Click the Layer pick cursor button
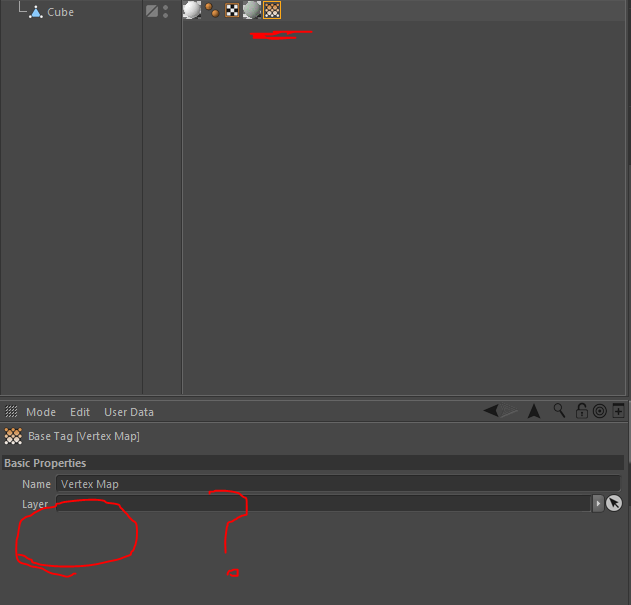The image size is (631, 605). click(x=614, y=503)
